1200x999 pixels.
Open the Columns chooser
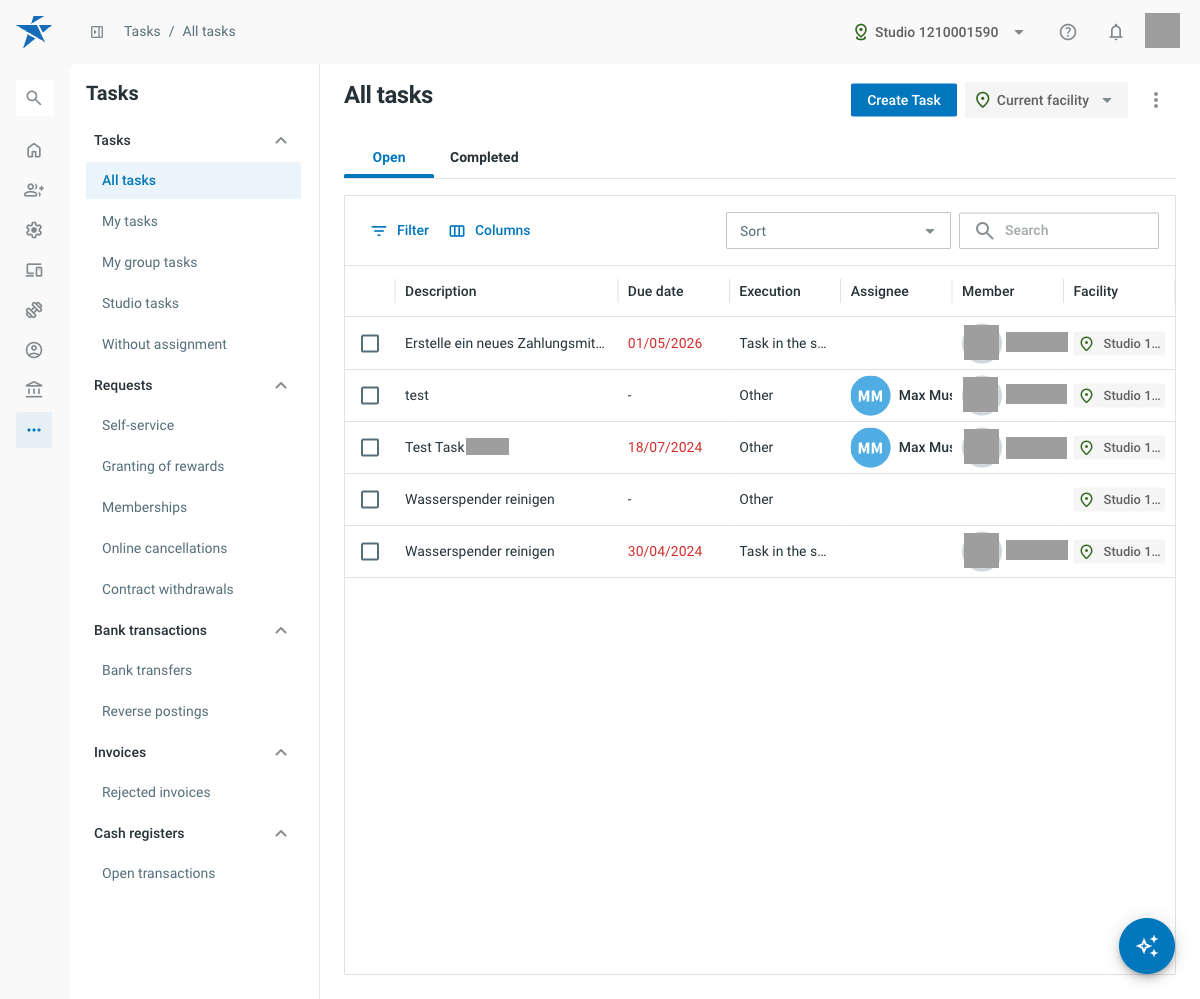coord(490,230)
